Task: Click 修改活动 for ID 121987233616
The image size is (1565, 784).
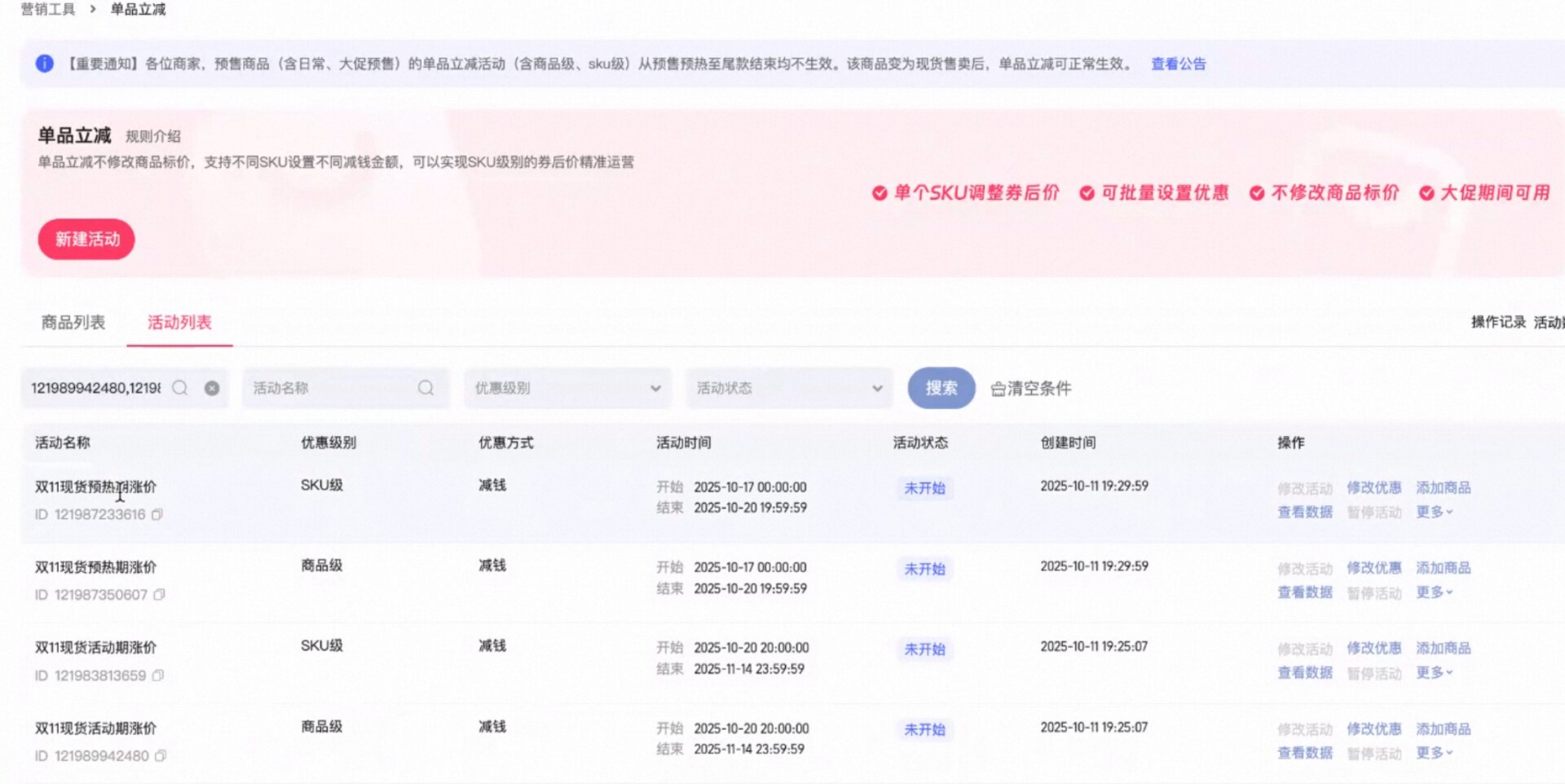Action: pyautogui.click(x=1305, y=488)
